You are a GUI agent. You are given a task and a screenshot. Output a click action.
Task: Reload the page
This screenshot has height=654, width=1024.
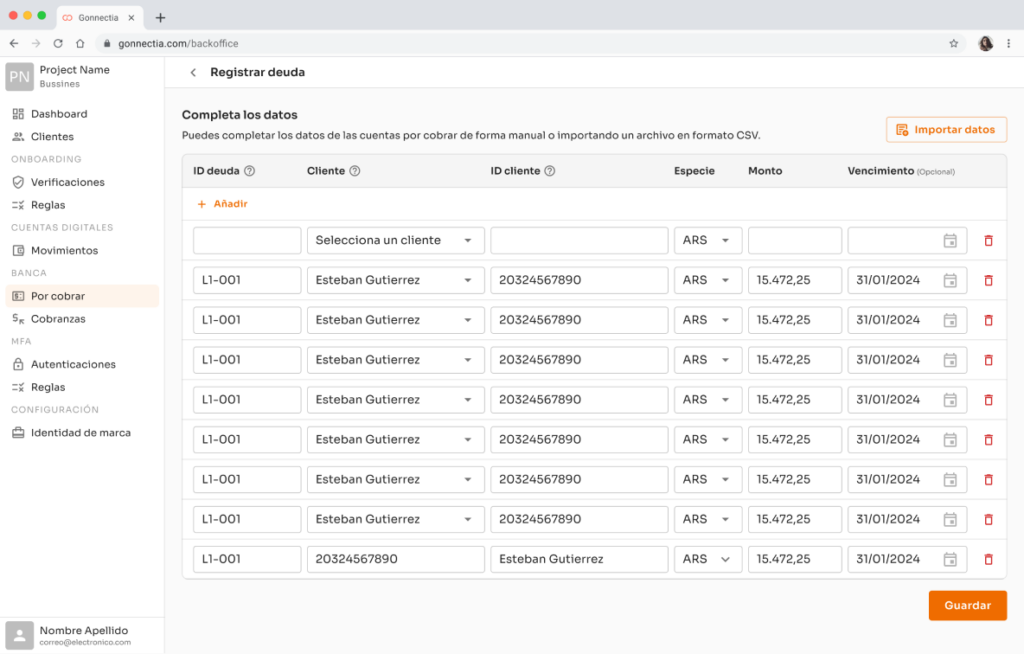[x=58, y=43]
